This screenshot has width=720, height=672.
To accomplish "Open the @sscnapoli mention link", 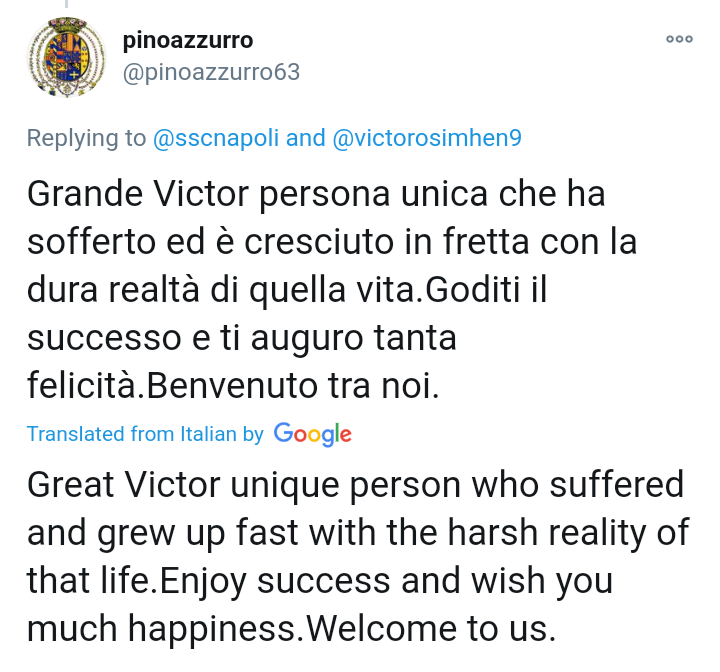I will tap(216, 138).
